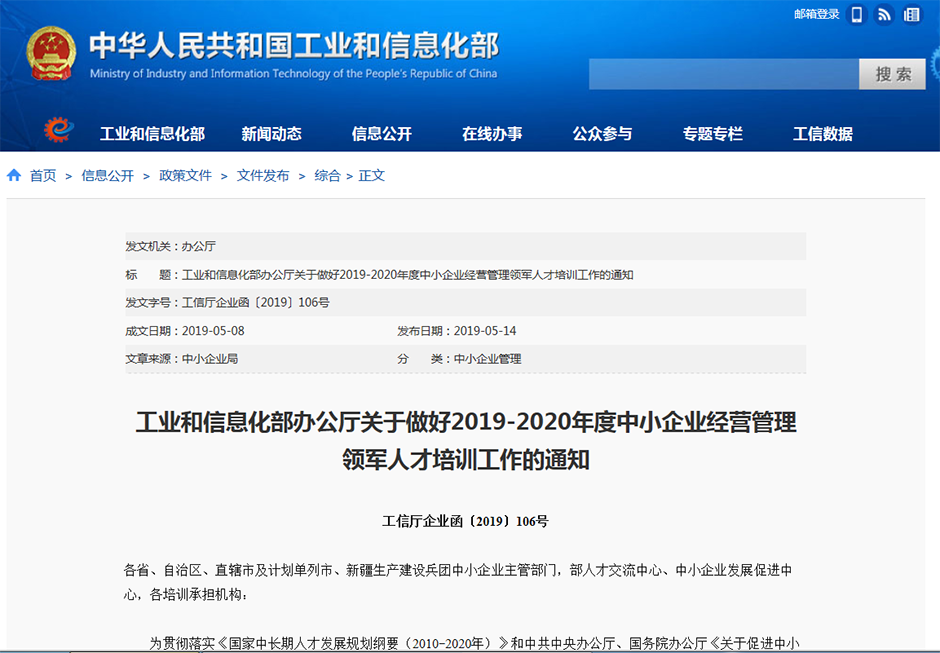Viewport: 940px width, 653px height.
Task: Open 工业和信息化部 navigation menu
Action: point(152,134)
